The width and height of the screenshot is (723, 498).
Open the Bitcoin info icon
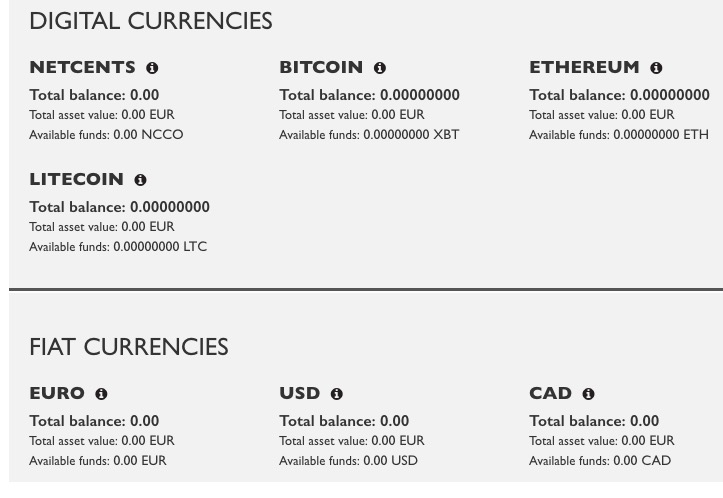380,68
